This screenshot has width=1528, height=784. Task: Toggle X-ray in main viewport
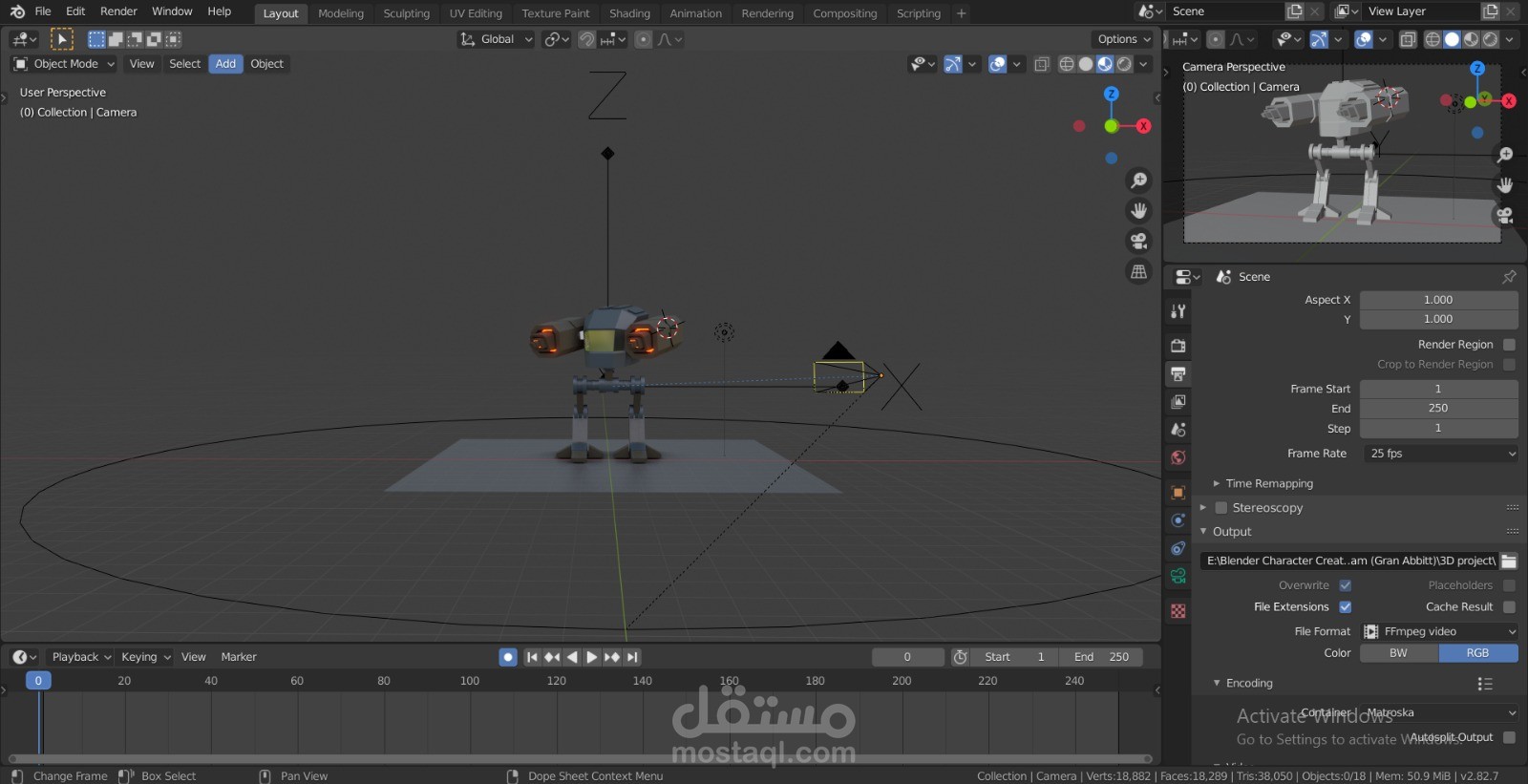1042,64
